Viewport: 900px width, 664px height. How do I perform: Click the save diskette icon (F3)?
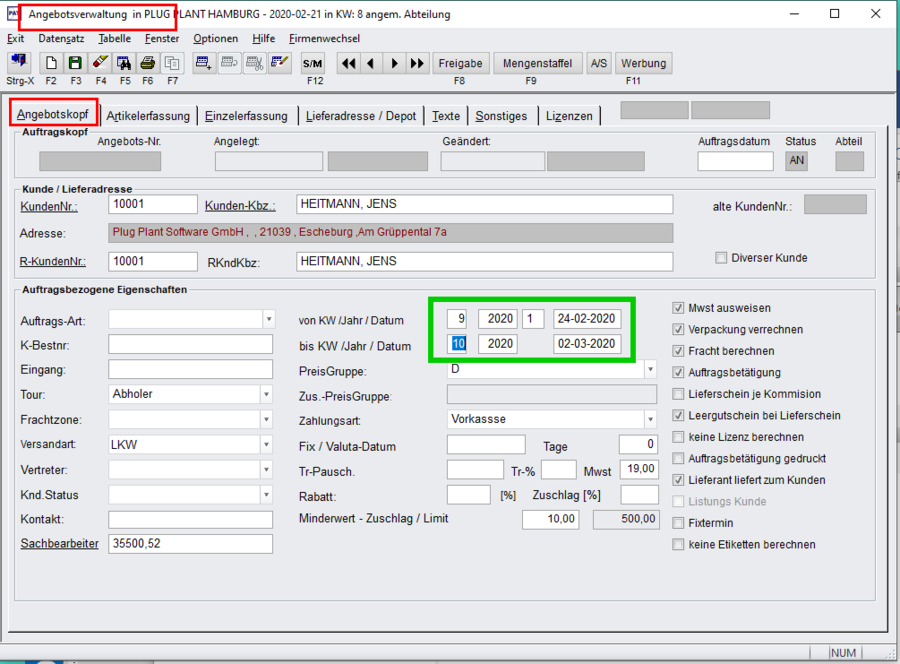click(x=75, y=63)
